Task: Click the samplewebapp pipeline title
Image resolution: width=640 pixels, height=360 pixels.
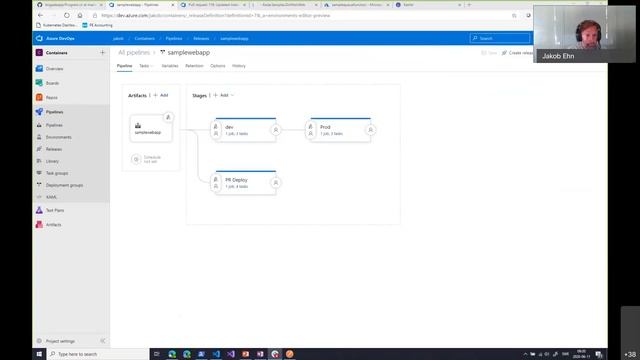Action: point(189,53)
